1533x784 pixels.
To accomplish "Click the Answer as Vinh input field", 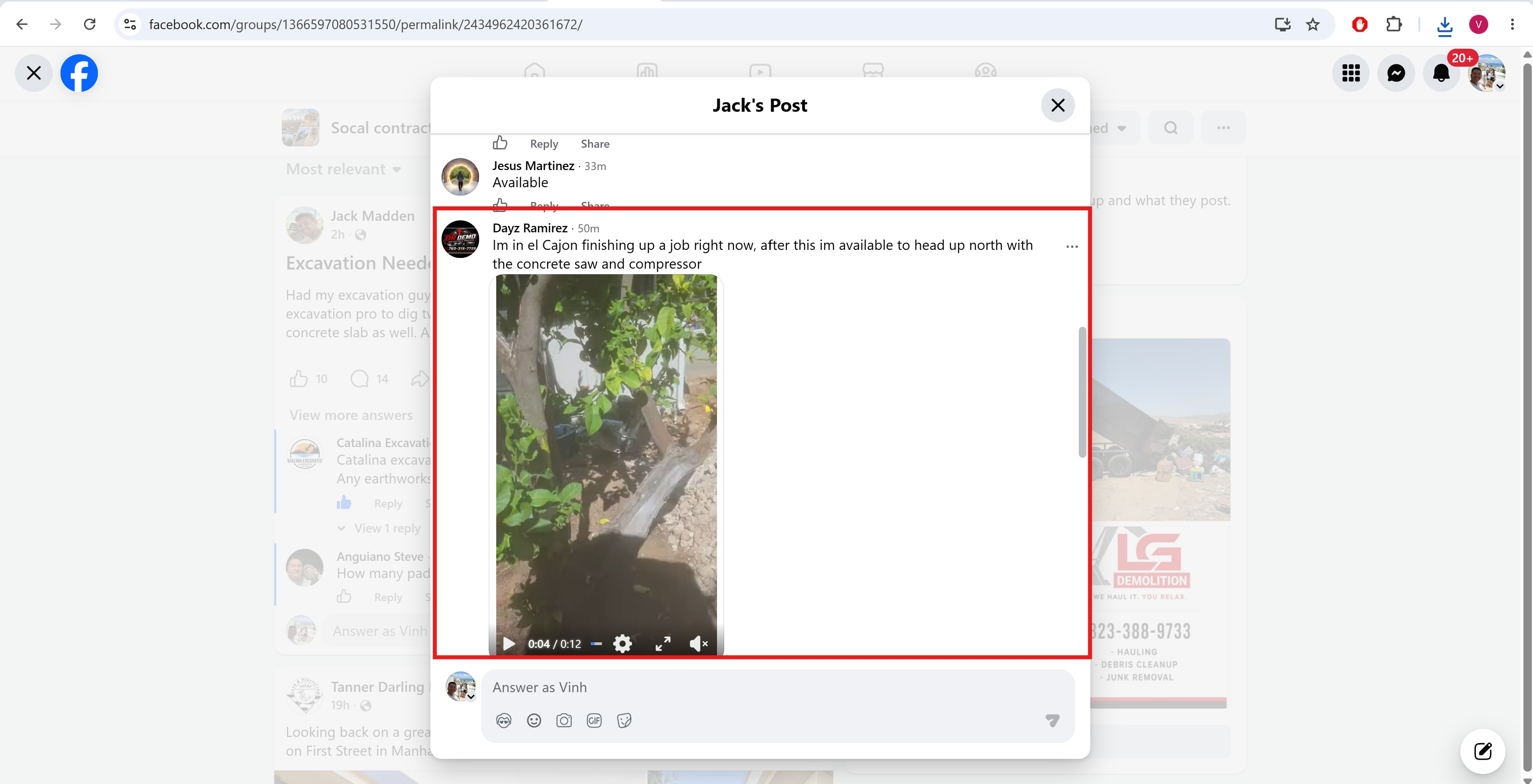I will pos(777,688).
